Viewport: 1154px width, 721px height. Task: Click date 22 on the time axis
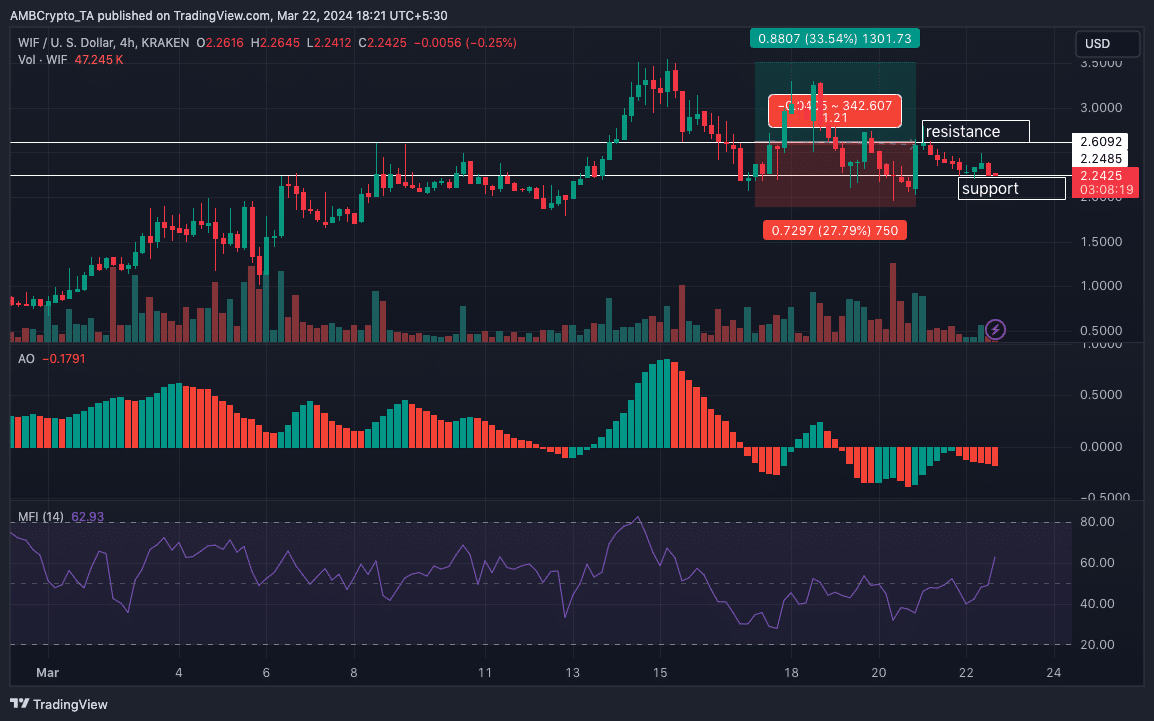pyautogui.click(x=966, y=672)
